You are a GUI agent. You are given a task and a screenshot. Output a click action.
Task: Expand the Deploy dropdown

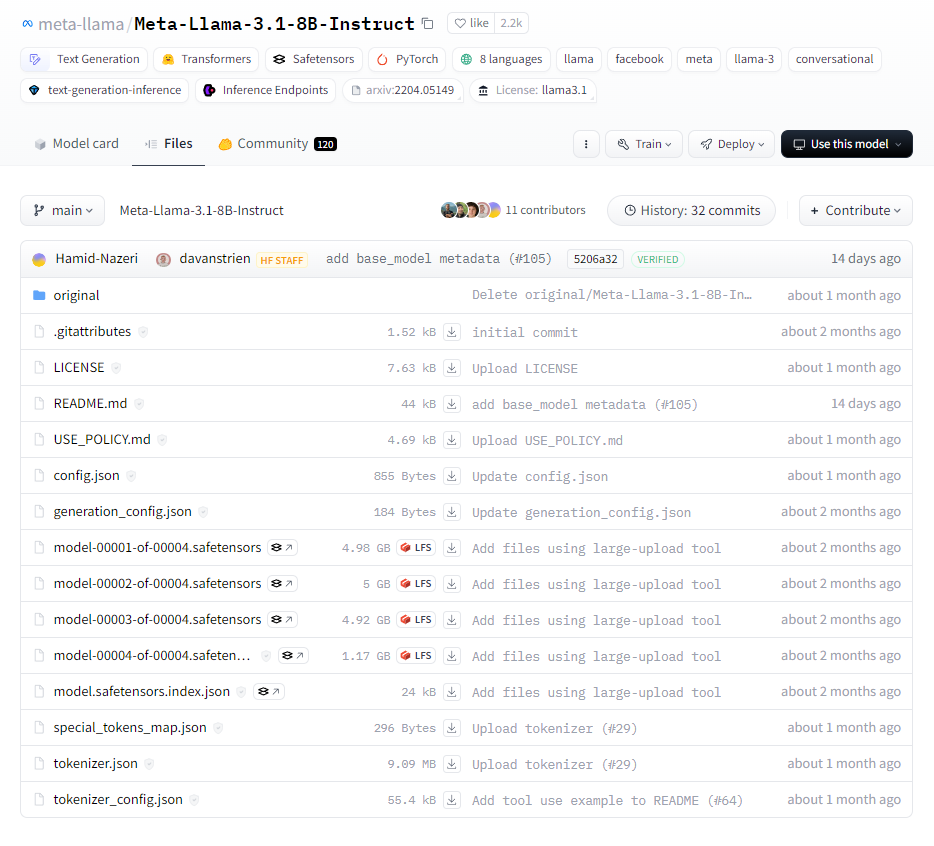731,144
